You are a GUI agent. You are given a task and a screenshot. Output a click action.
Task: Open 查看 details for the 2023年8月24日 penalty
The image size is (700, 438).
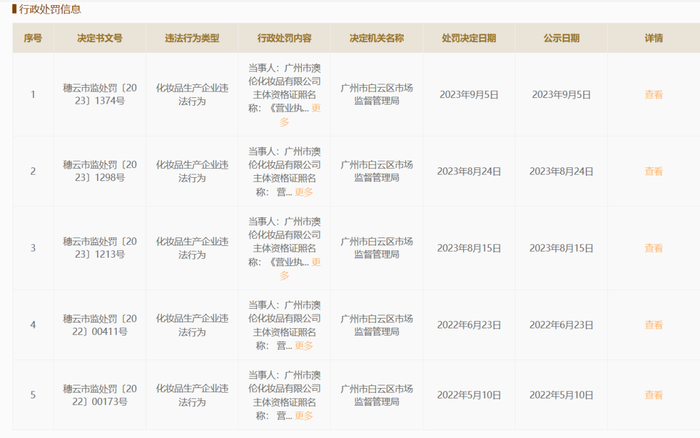tap(654, 171)
